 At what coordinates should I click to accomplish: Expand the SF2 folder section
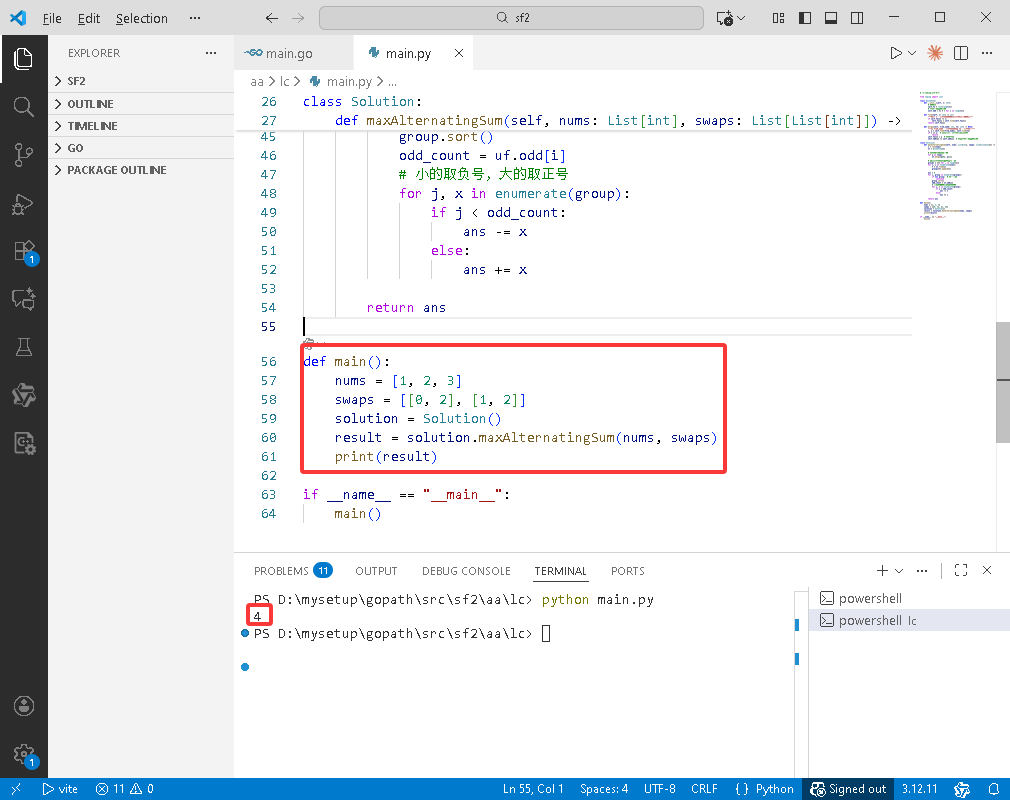pos(141,81)
